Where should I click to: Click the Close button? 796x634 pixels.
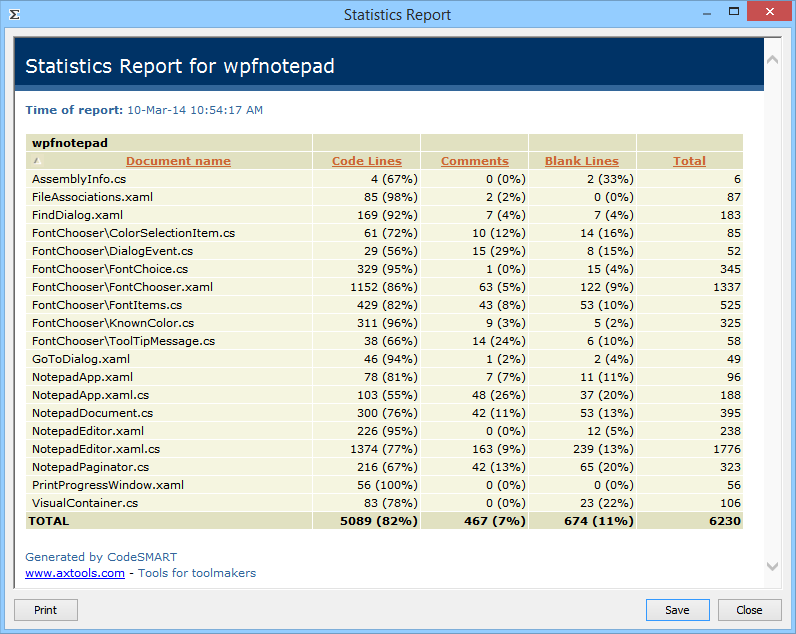click(749, 610)
